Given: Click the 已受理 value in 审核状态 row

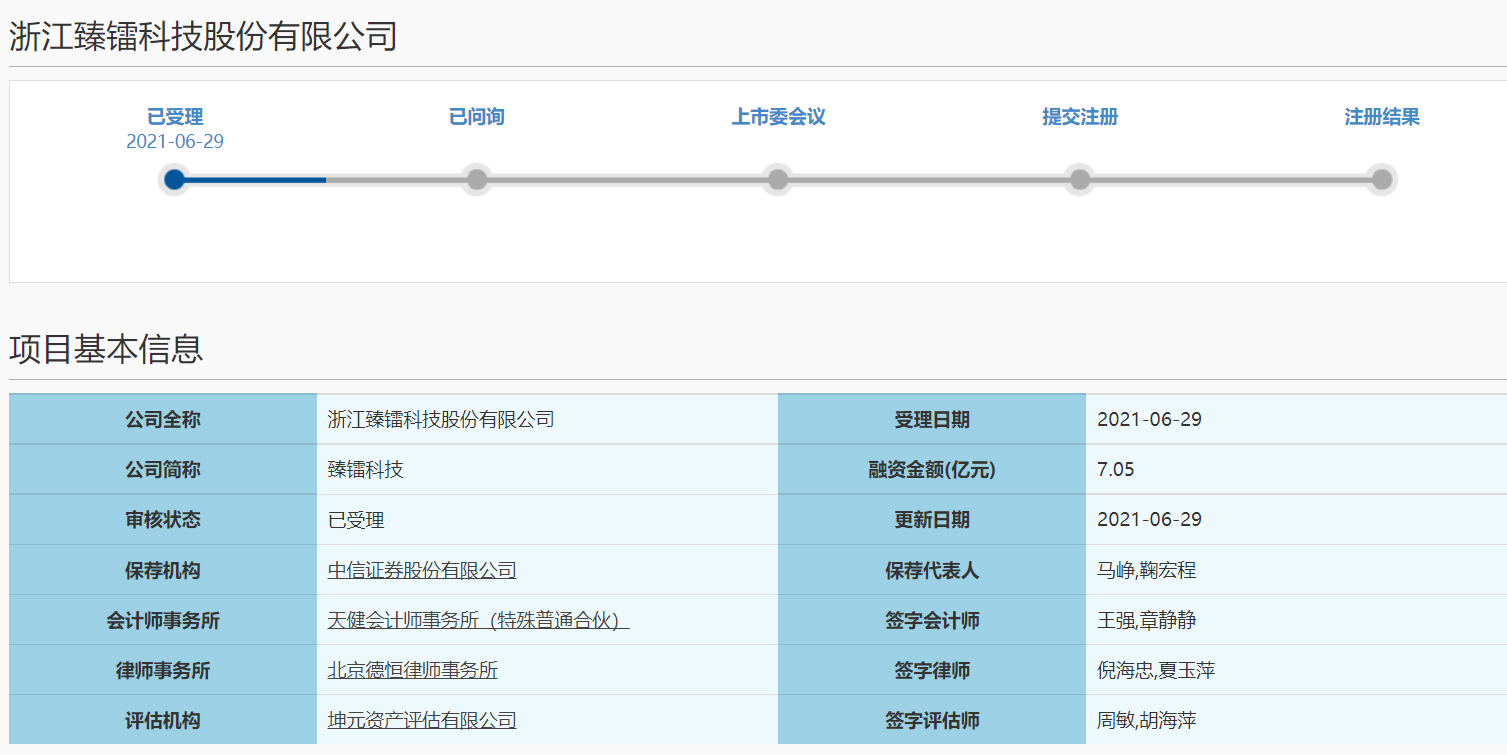Looking at the screenshot, I should (356, 520).
